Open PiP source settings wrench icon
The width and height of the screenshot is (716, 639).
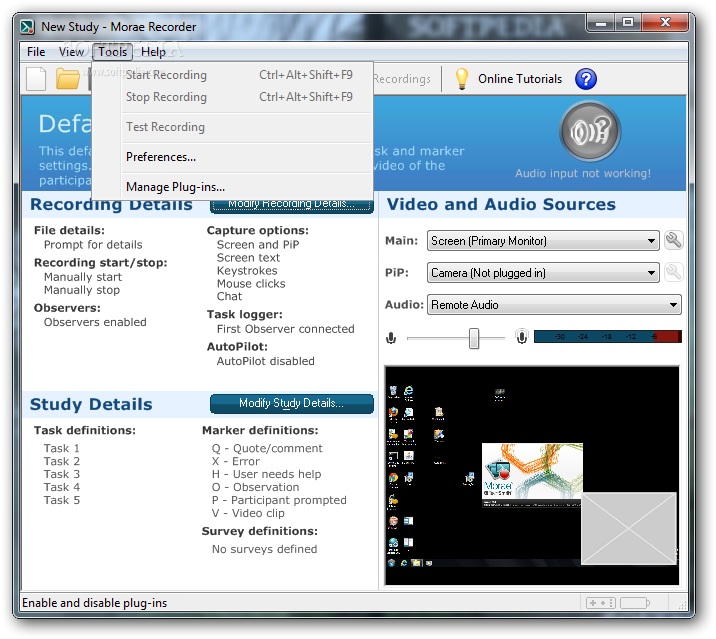(674, 272)
